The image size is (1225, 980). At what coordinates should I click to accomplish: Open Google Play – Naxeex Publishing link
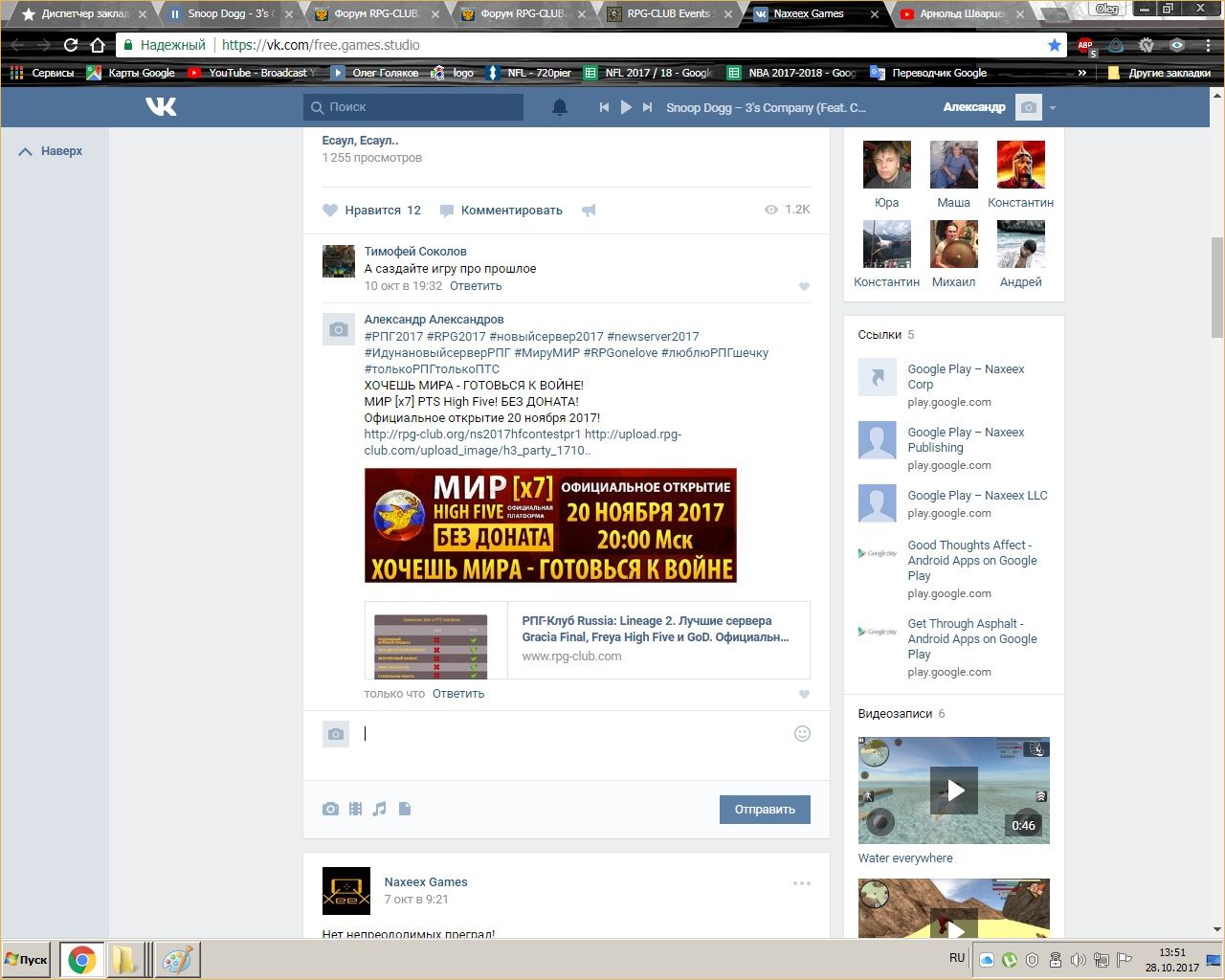point(966,440)
